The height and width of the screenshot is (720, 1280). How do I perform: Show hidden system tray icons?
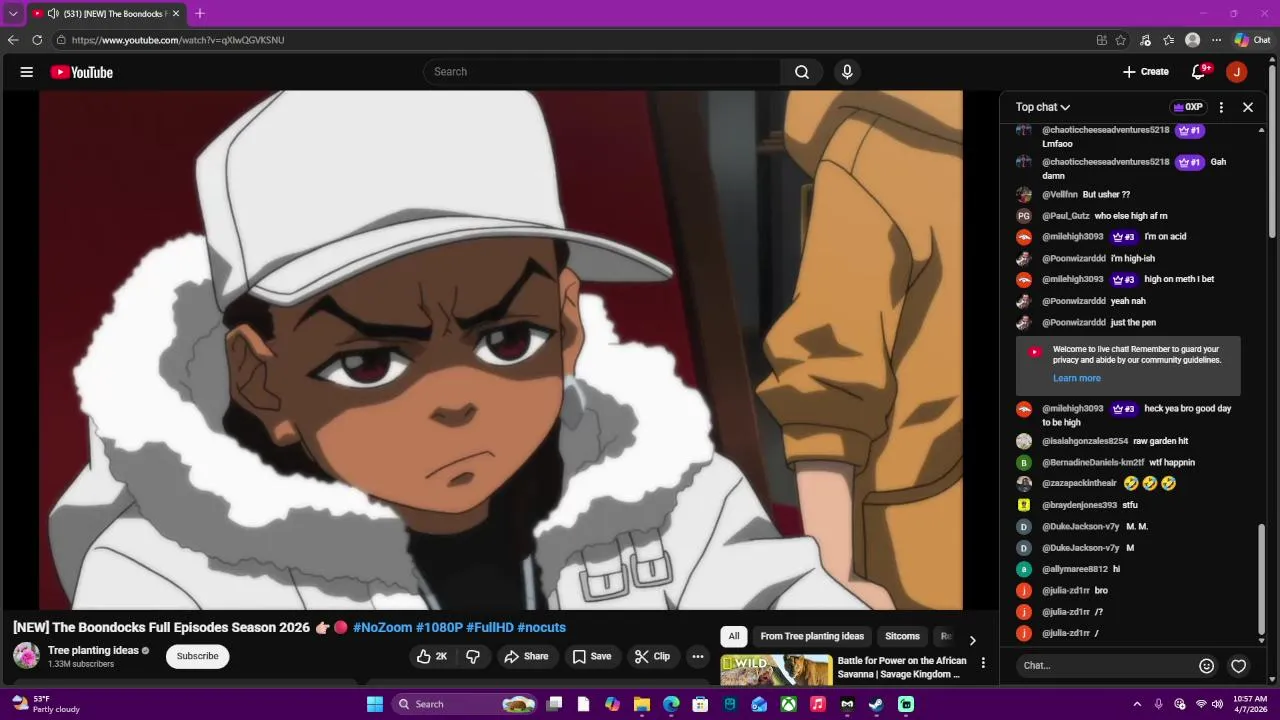click(1137, 704)
